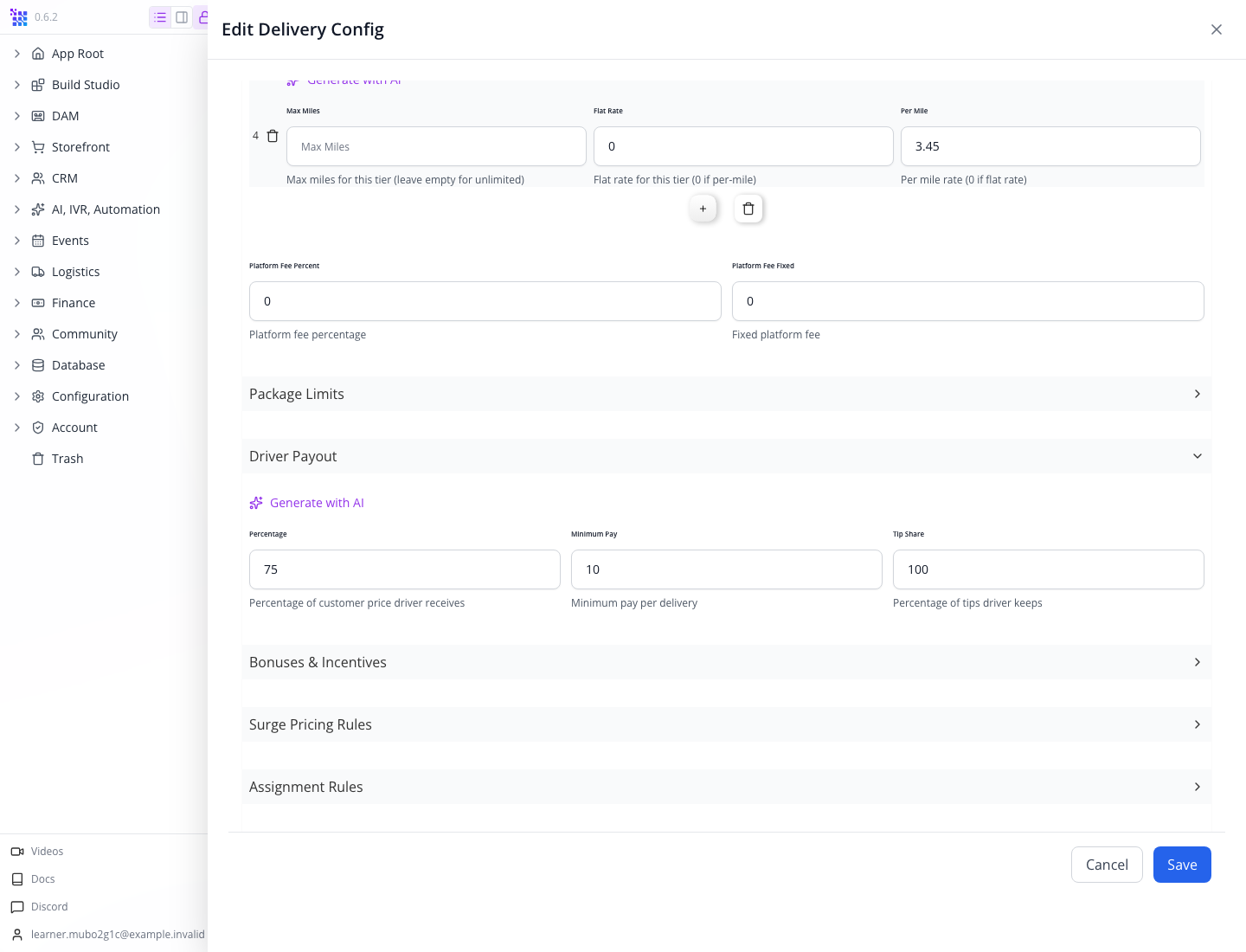The image size is (1246, 952).
Task: Expand Bonuses & Incentives section
Action: 727,662
